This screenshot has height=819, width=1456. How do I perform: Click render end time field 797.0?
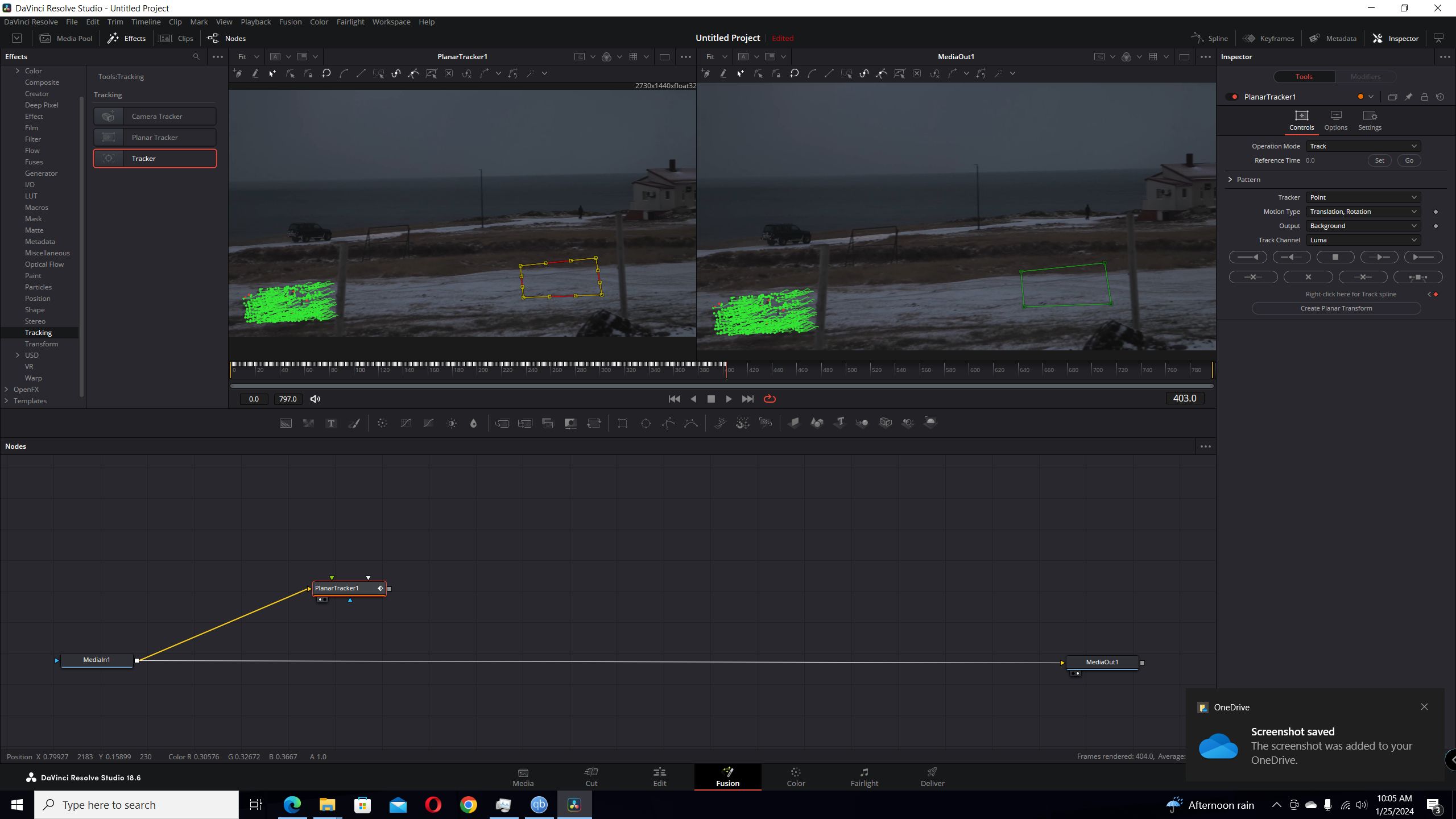coord(288,399)
